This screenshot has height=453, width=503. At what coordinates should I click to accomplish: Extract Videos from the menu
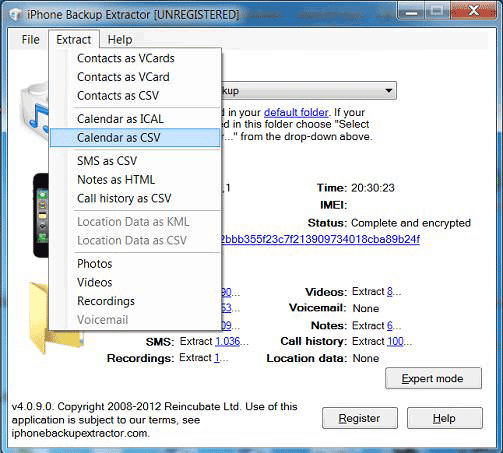(135, 282)
